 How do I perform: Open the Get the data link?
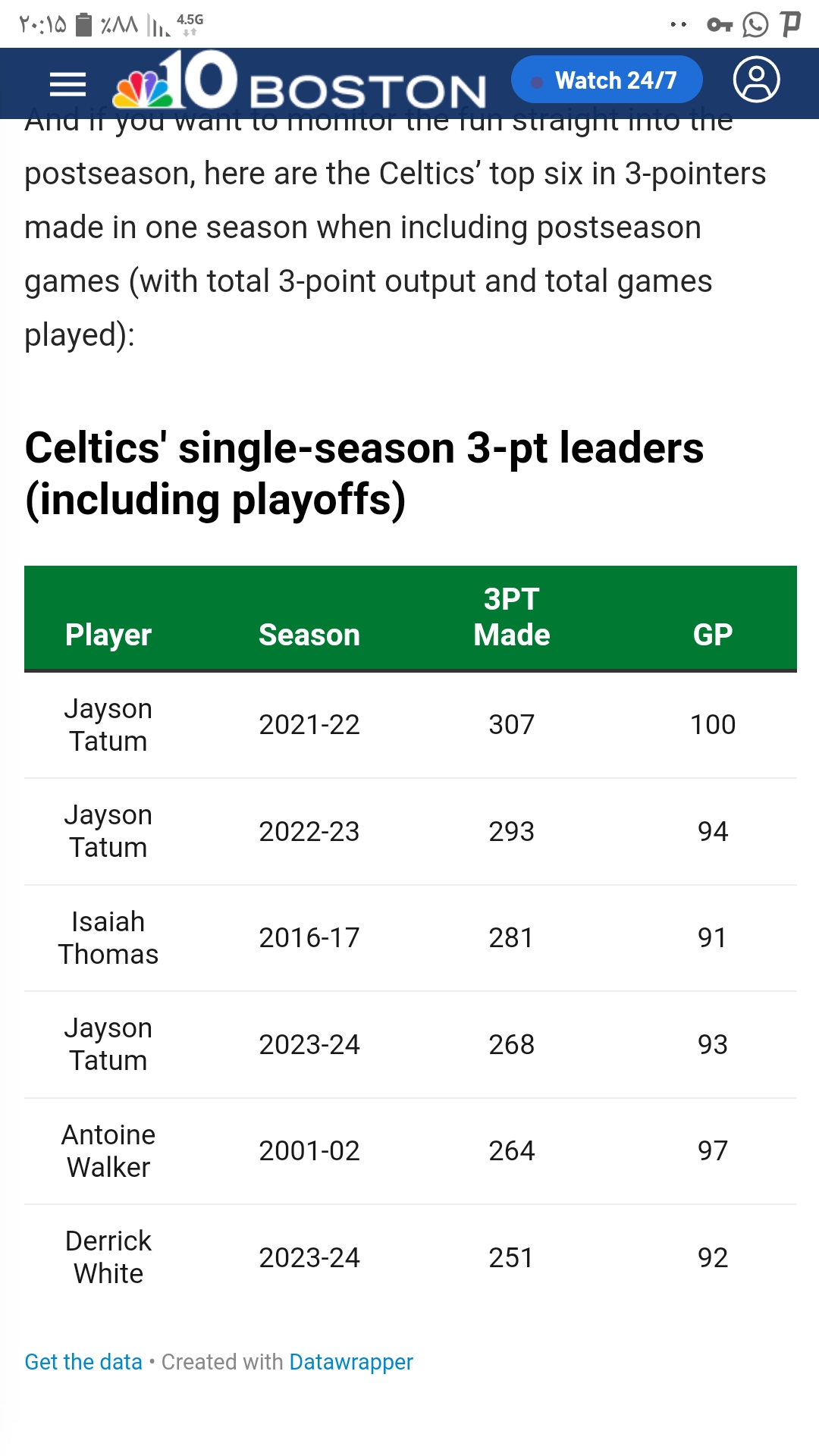pos(83,1362)
